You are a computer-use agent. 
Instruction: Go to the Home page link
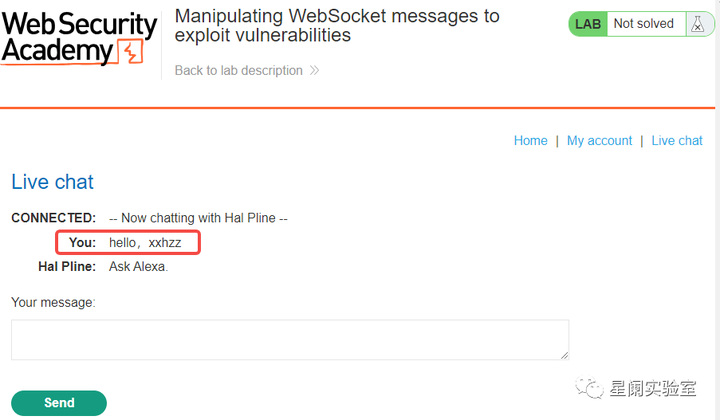point(530,141)
